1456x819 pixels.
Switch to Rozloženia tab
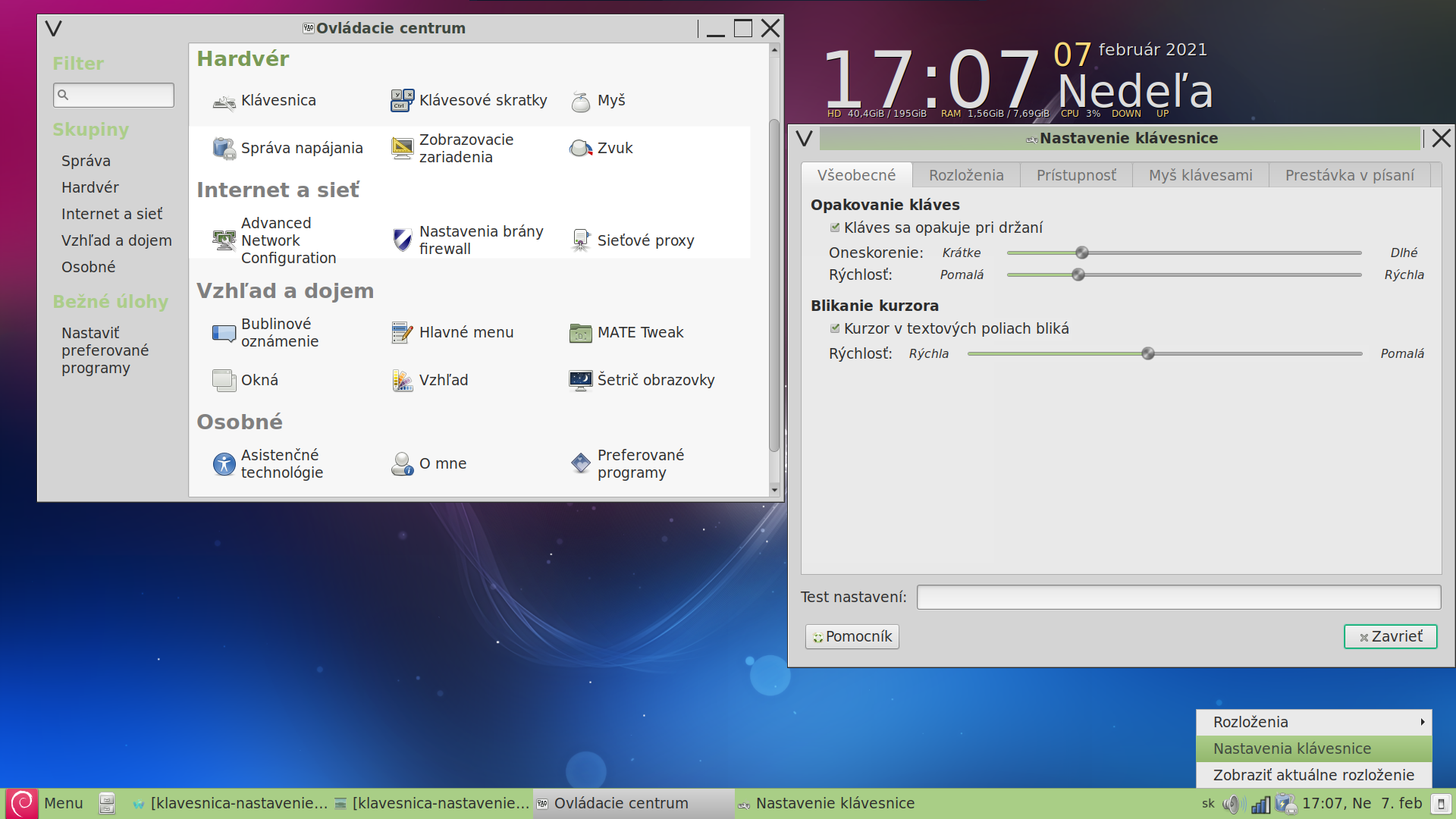(965, 175)
